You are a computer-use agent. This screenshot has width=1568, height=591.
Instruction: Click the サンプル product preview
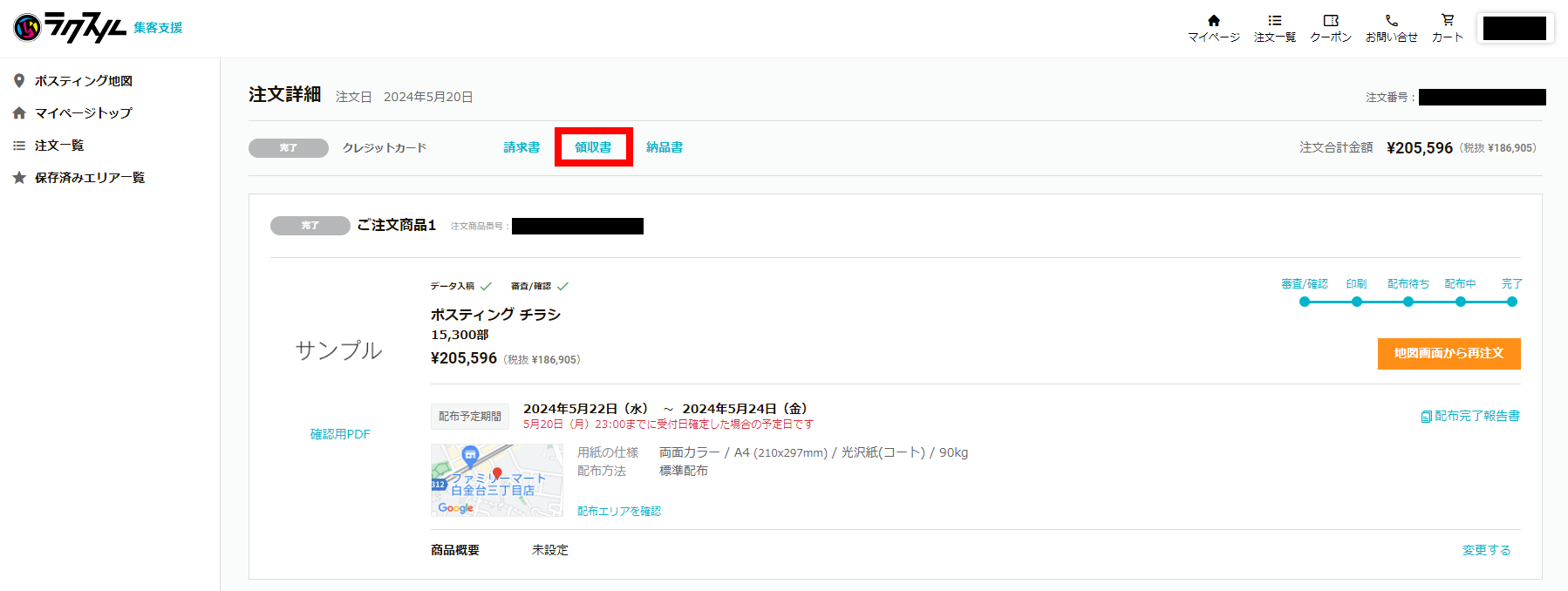(x=338, y=350)
